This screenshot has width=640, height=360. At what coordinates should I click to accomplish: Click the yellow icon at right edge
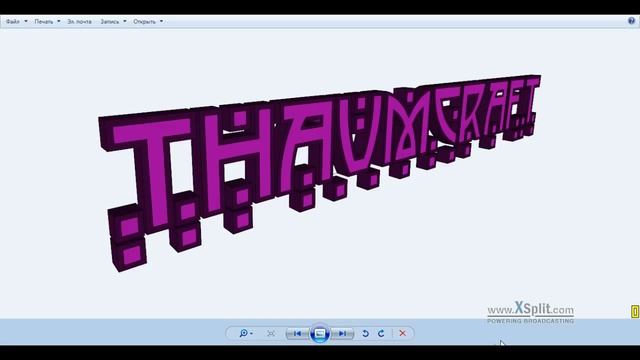click(x=635, y=311)
